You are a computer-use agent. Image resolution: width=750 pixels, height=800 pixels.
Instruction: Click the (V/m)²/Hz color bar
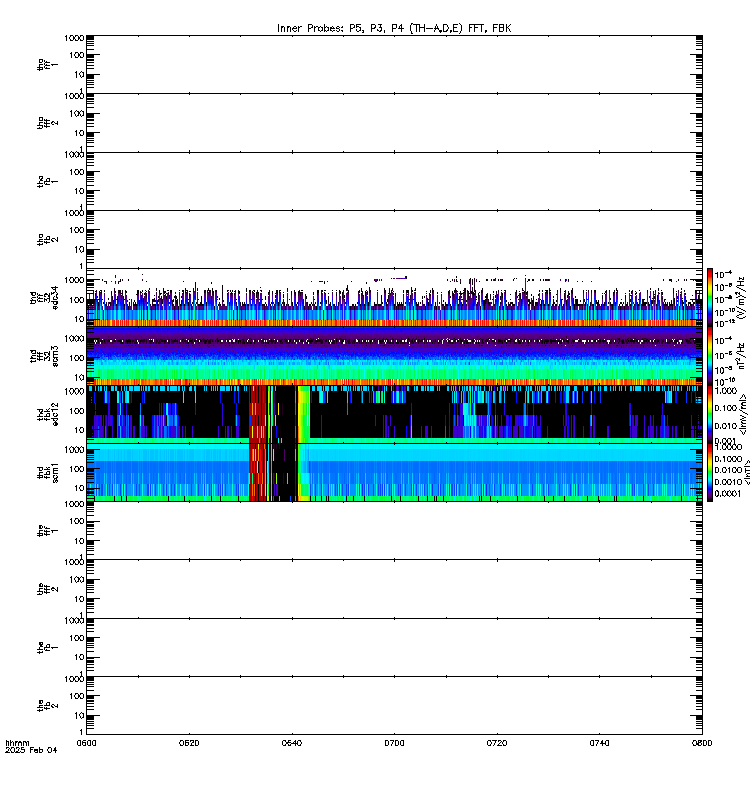[710, 297]
